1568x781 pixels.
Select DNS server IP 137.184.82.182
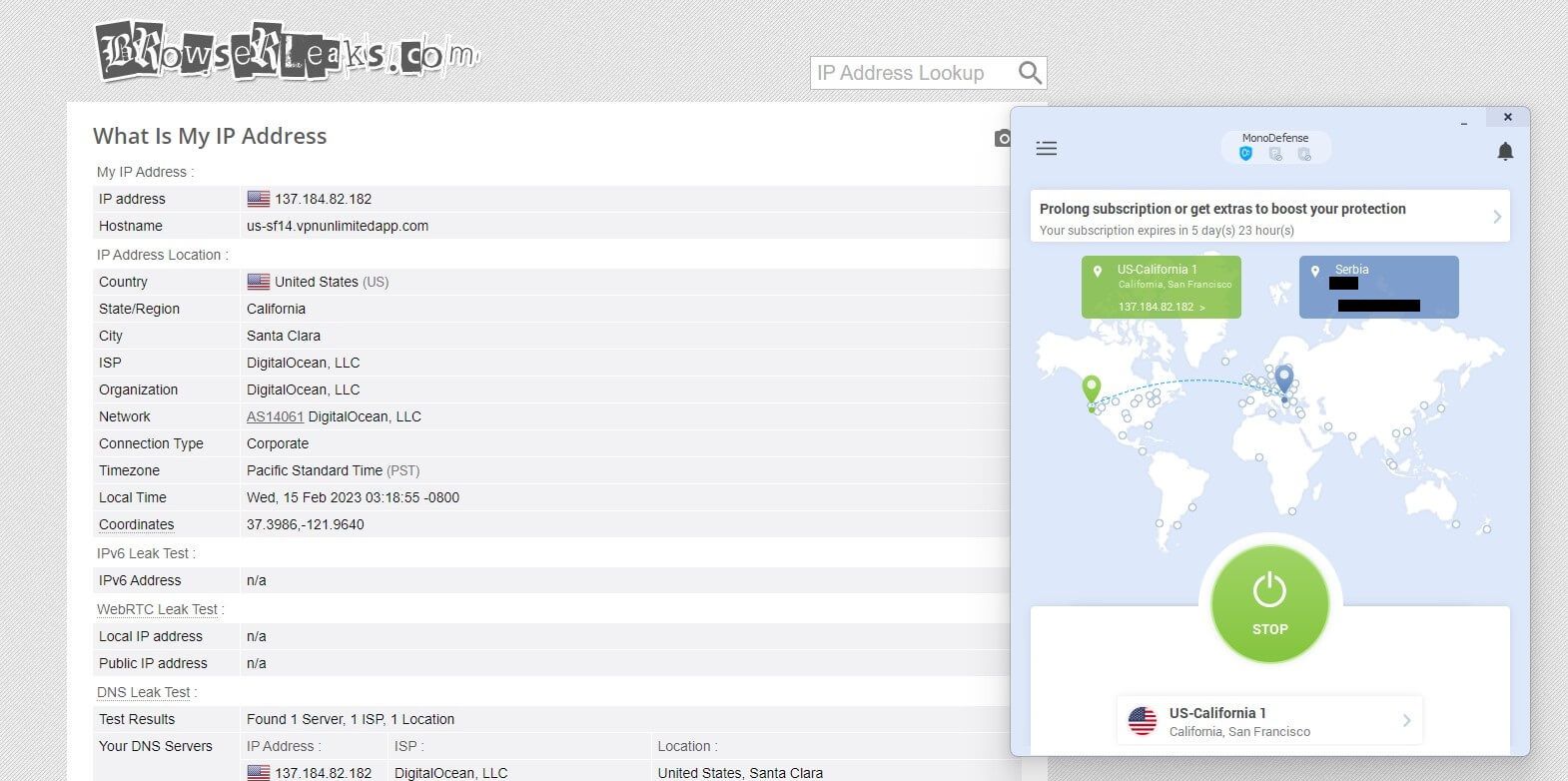click(x=324, y=773)
